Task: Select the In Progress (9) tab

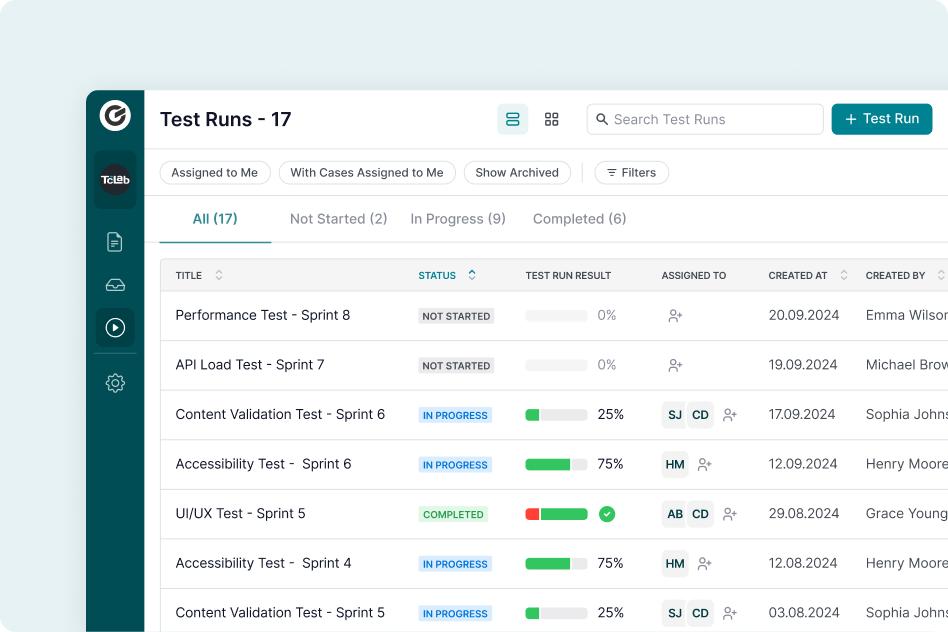Action: pyautogui.click(x=458, y=219)
